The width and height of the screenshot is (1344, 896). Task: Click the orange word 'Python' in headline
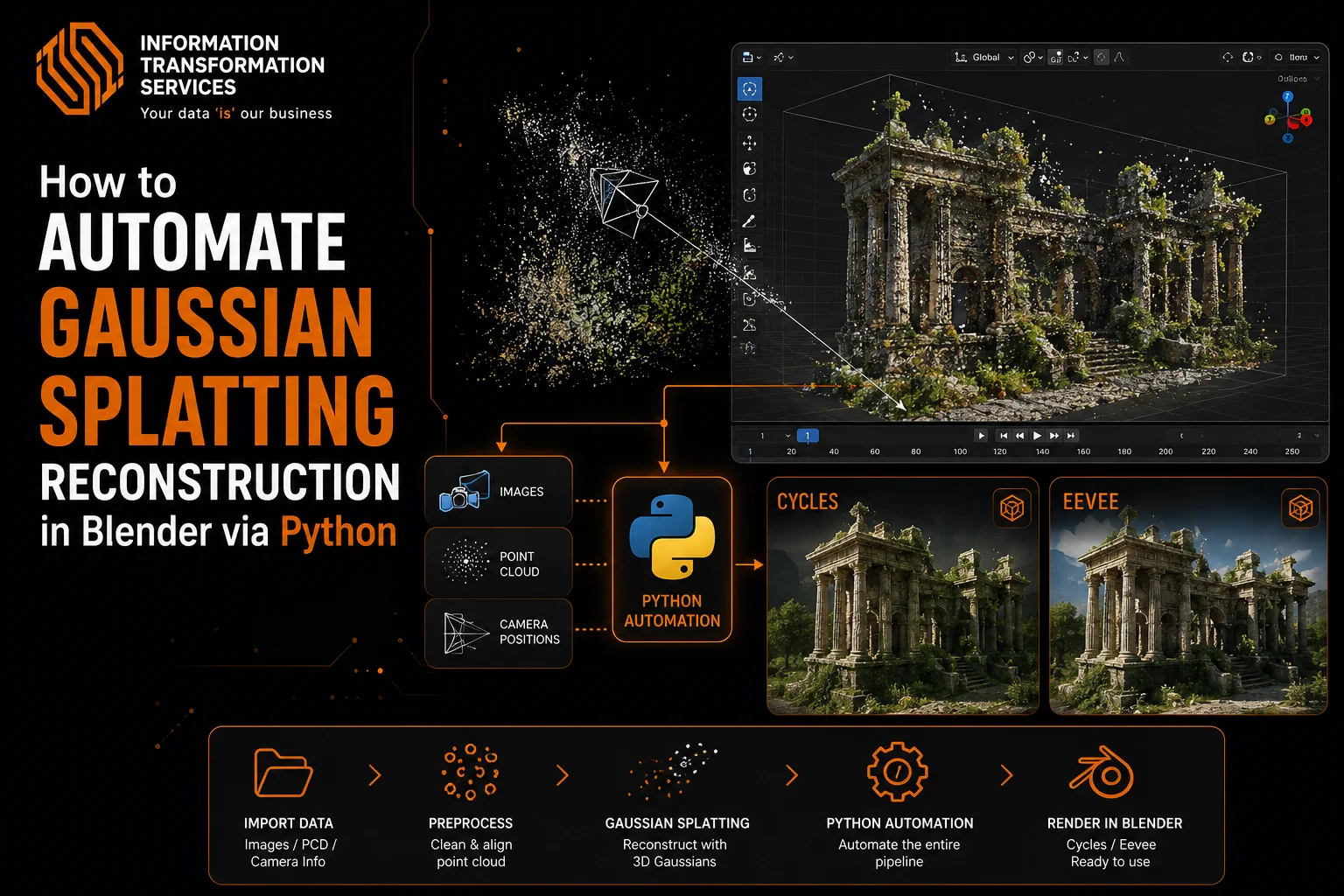tap(339, 534)
